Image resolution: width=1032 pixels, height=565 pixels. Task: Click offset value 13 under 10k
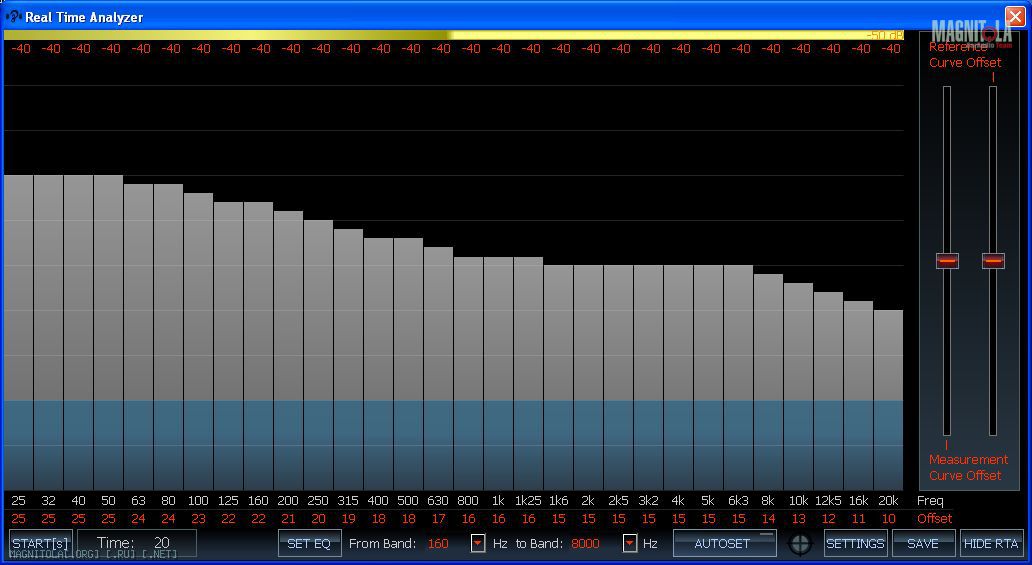pos(798,519)
